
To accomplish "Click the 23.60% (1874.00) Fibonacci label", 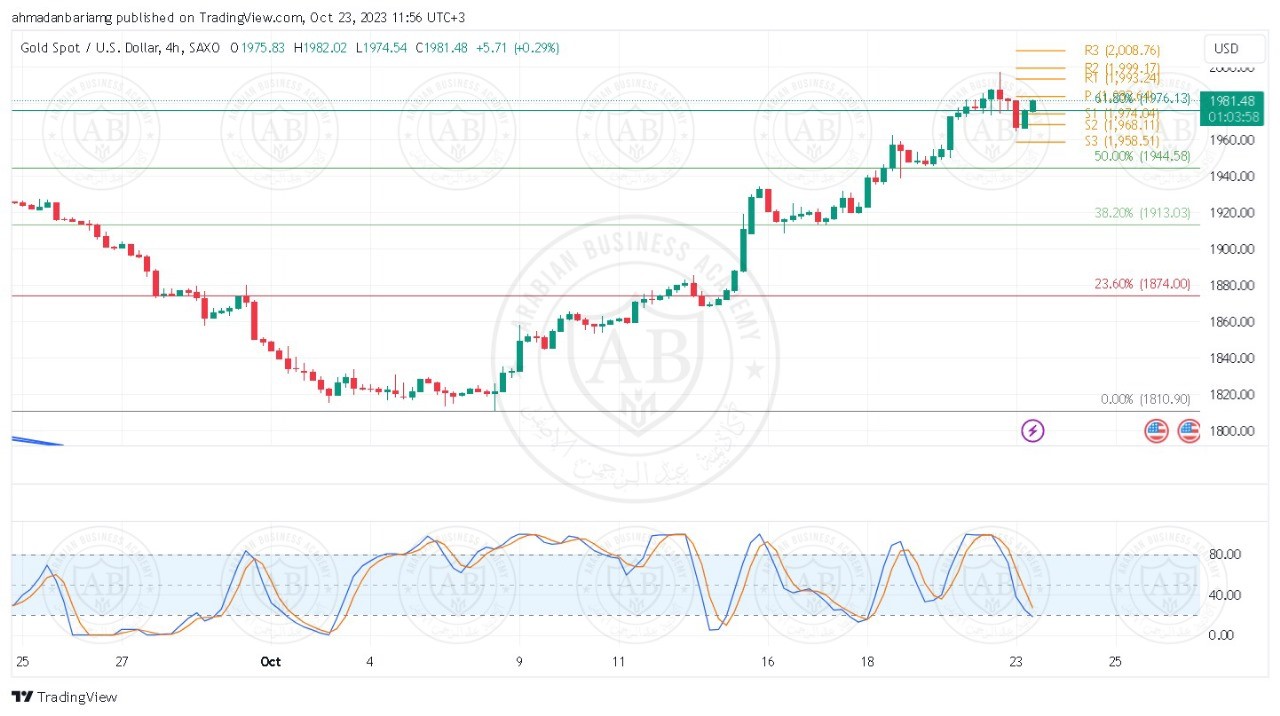I will [x=1142, y=284].
